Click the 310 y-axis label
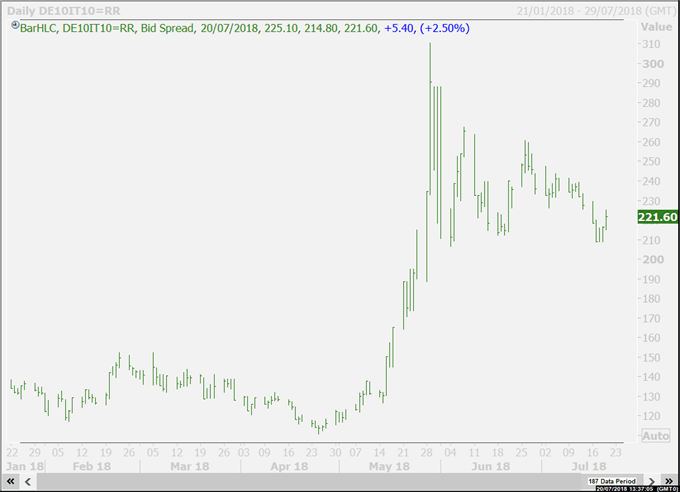 (x=651, y=44)
